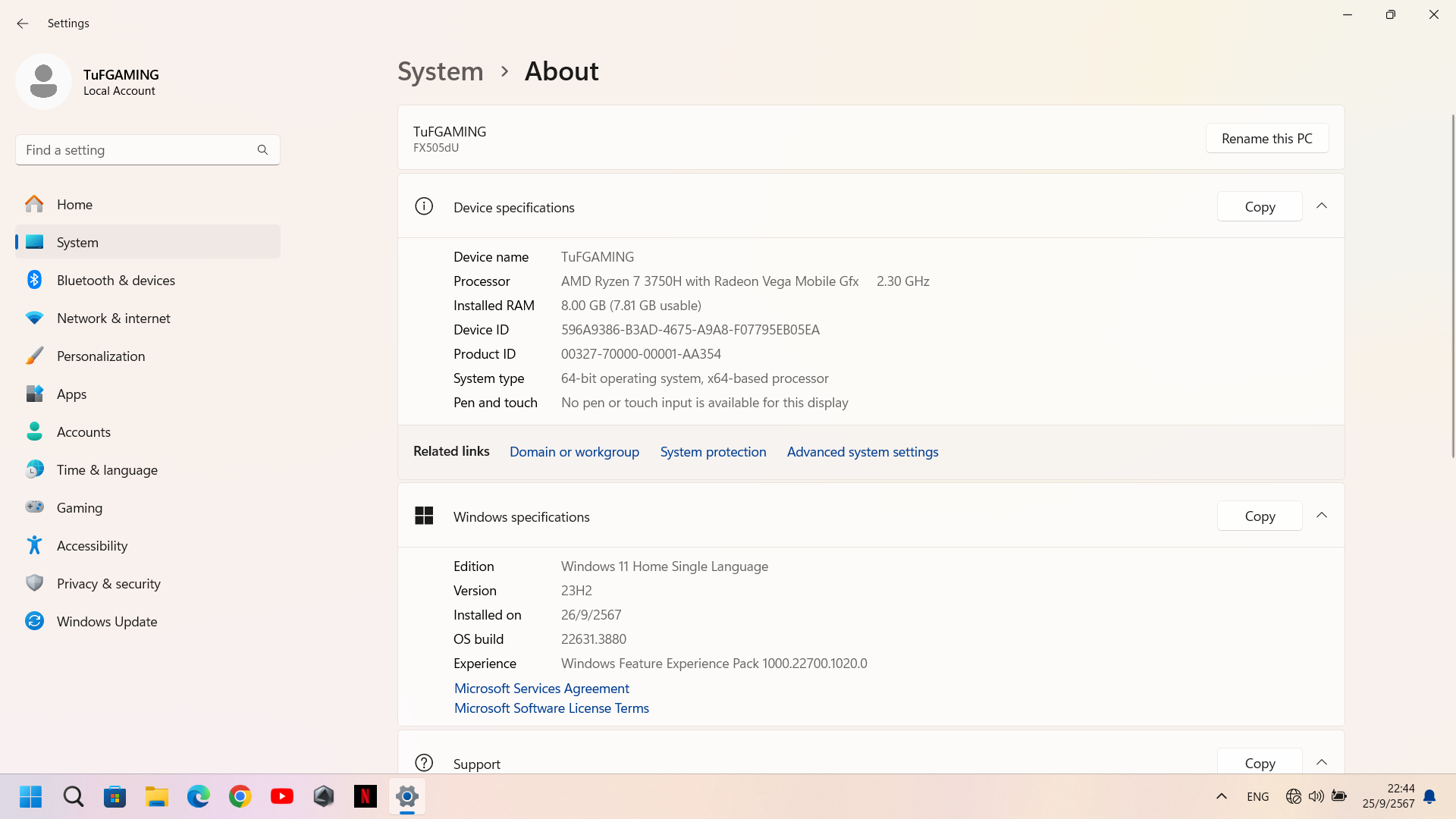The height and width of the screenshot is (819, 1456).
Task: Open Privacy & security settings
Action: coord(148,583)
